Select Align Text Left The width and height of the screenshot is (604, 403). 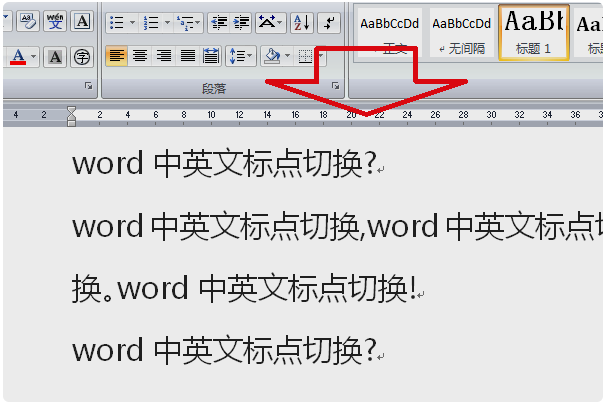(117, 56)
